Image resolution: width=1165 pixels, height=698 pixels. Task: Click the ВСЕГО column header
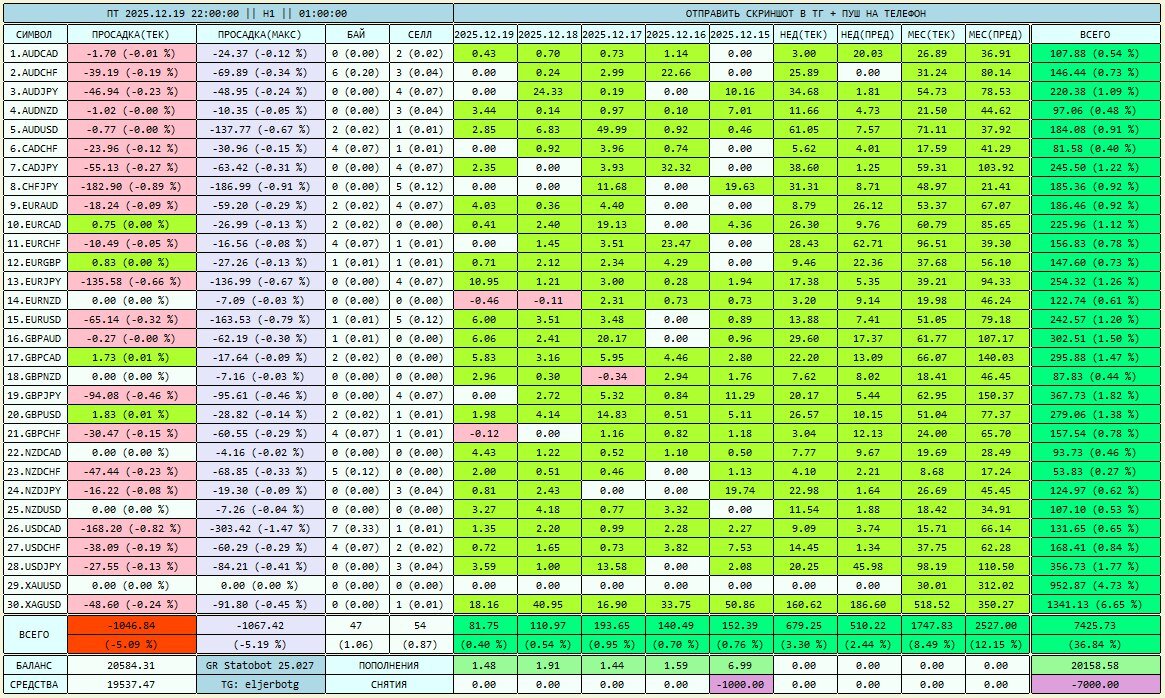click(1095, 34)
